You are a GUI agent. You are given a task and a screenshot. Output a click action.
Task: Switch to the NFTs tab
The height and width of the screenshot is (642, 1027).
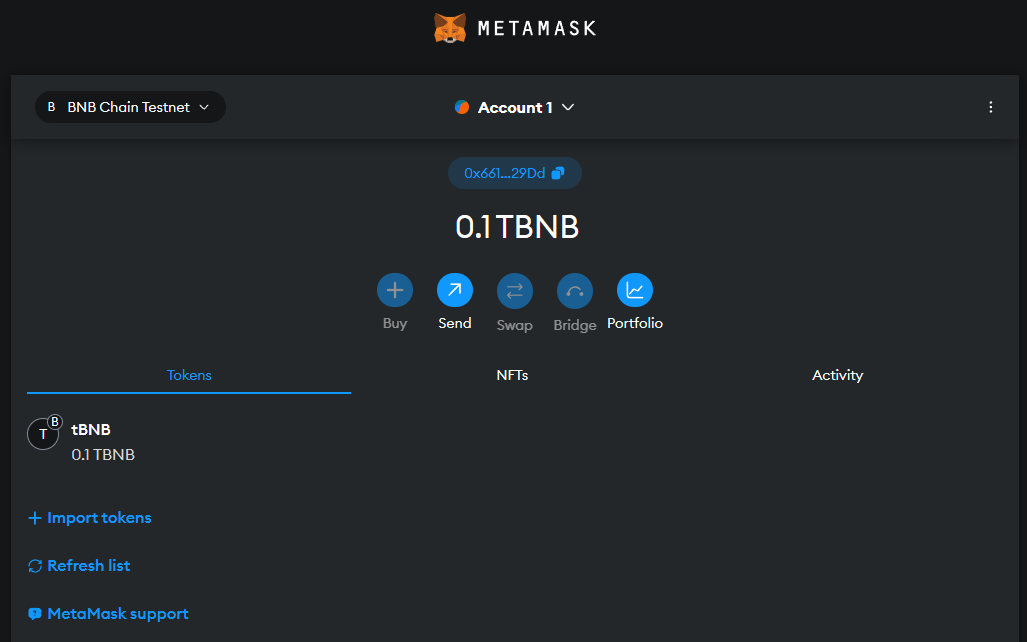[512, 375]
